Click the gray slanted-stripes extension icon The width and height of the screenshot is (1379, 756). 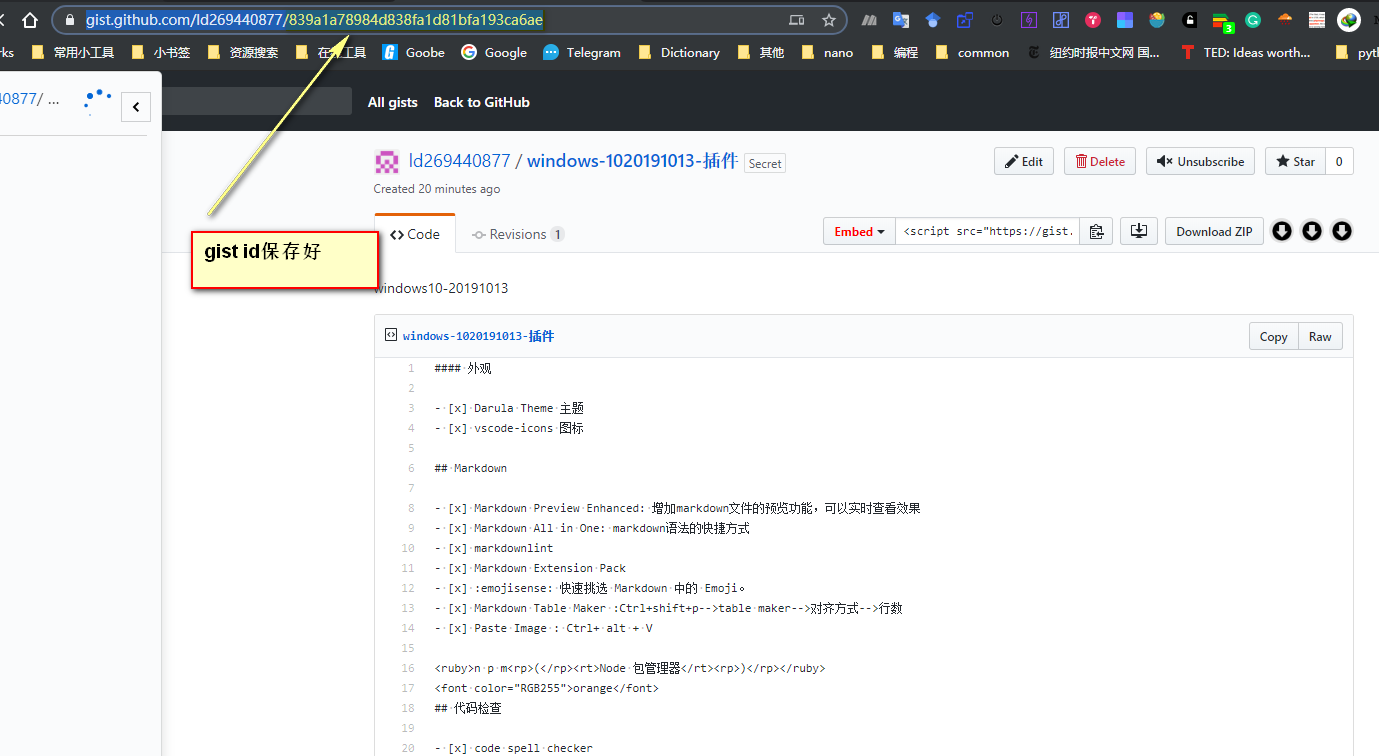click(x=870, y=20)
